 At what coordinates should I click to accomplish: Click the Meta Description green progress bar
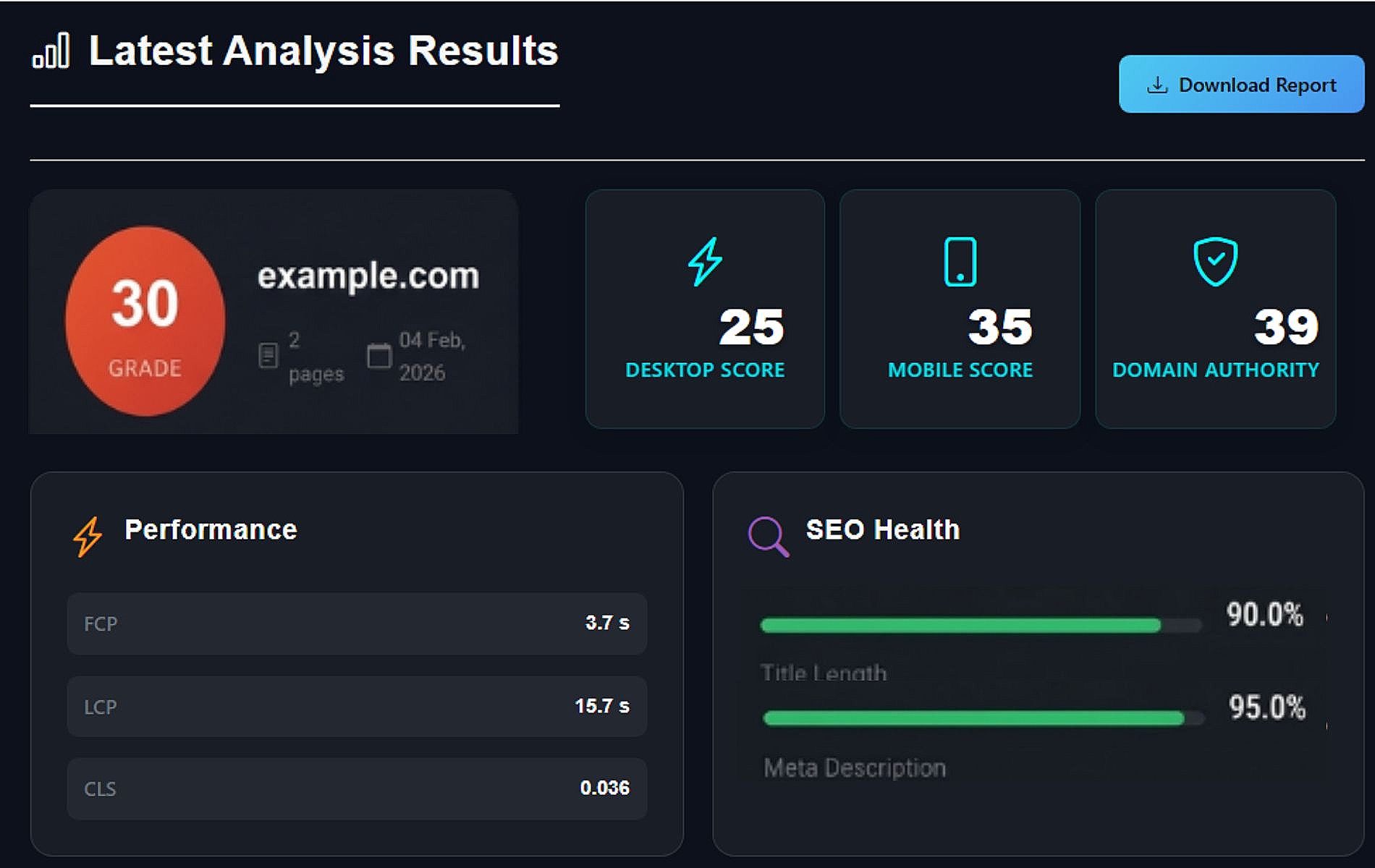pos(973,718)
